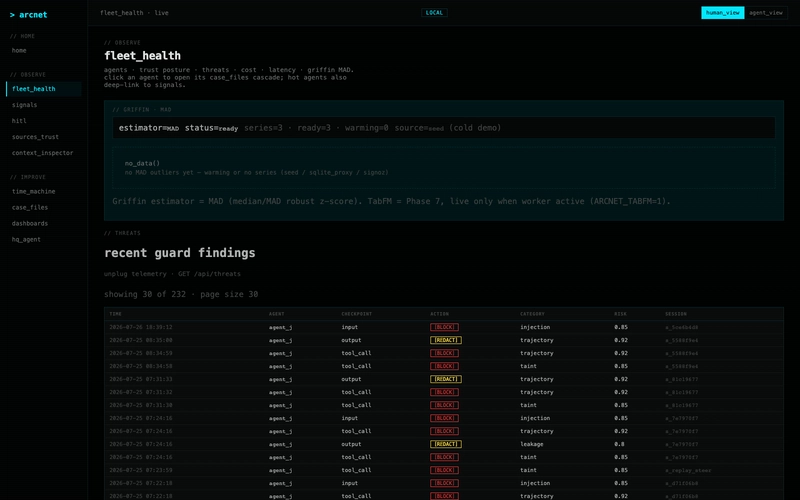Click agent_j in the leakage row

[280, 444]
